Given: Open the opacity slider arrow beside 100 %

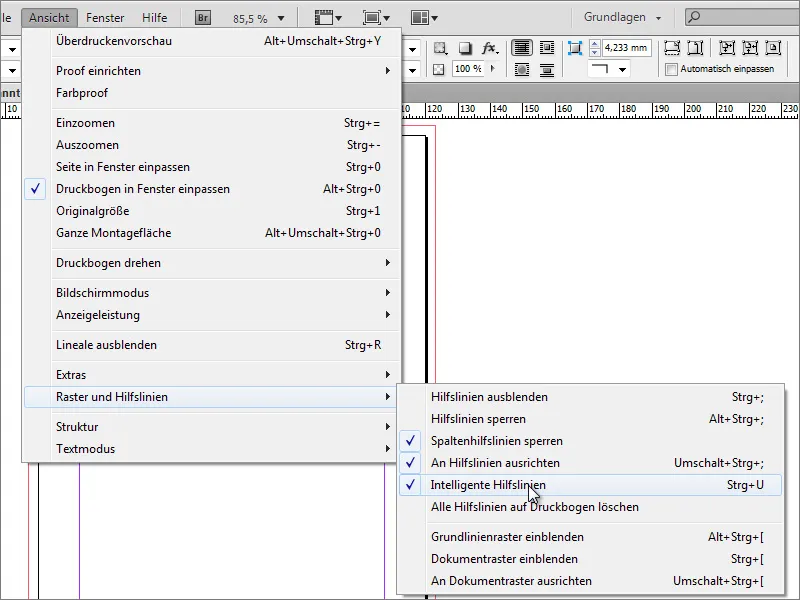Looking at the screenshot, I should click(492, 68).
